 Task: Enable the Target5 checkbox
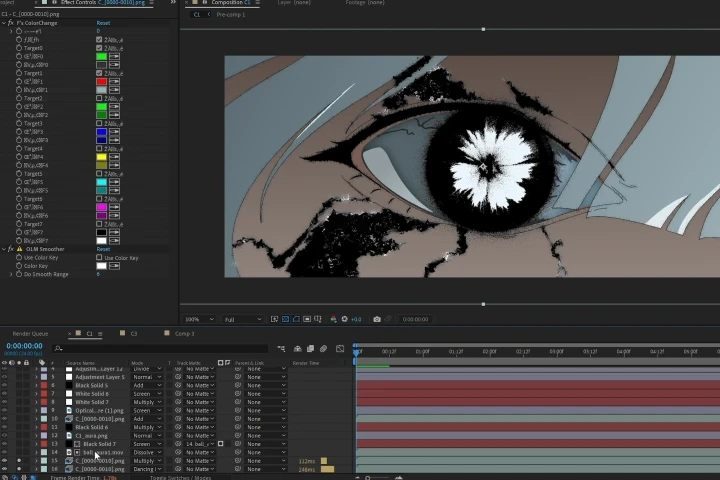pyautogui.click(x=99, y=174)
